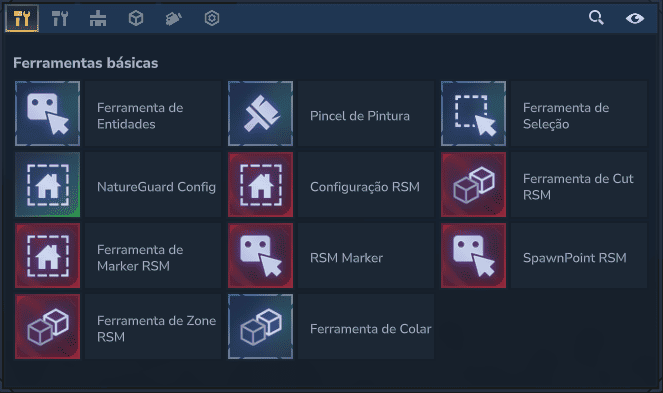Screen dimensions: 663x393
Task: Select the Ferramenta de Zone RSM cubes icon
Action: click(x=47, y=327)
